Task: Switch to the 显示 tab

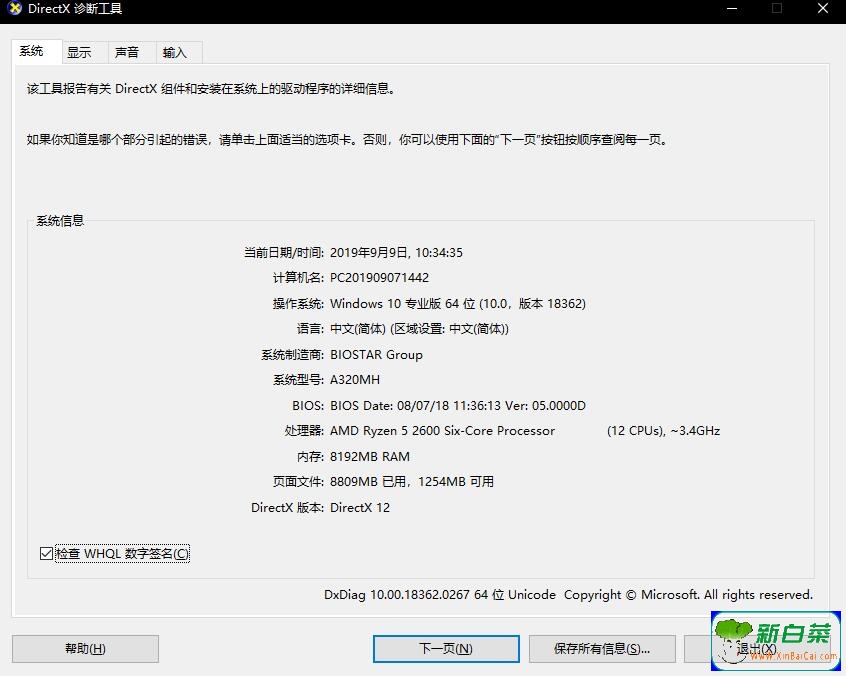Action: [x=85, y=52]
